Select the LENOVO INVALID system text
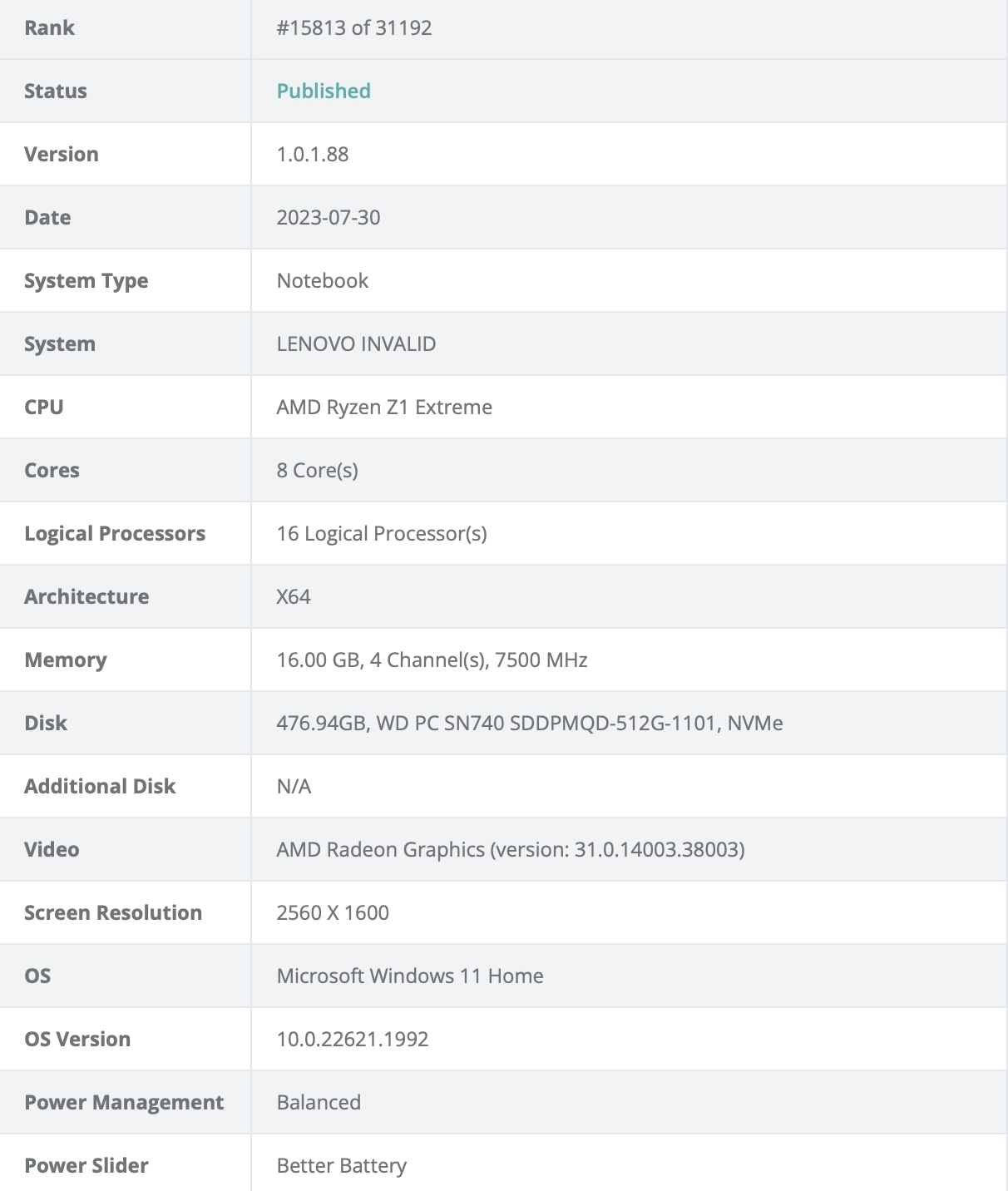The height and width of the screenshot is (1191, 1008). 356,343
